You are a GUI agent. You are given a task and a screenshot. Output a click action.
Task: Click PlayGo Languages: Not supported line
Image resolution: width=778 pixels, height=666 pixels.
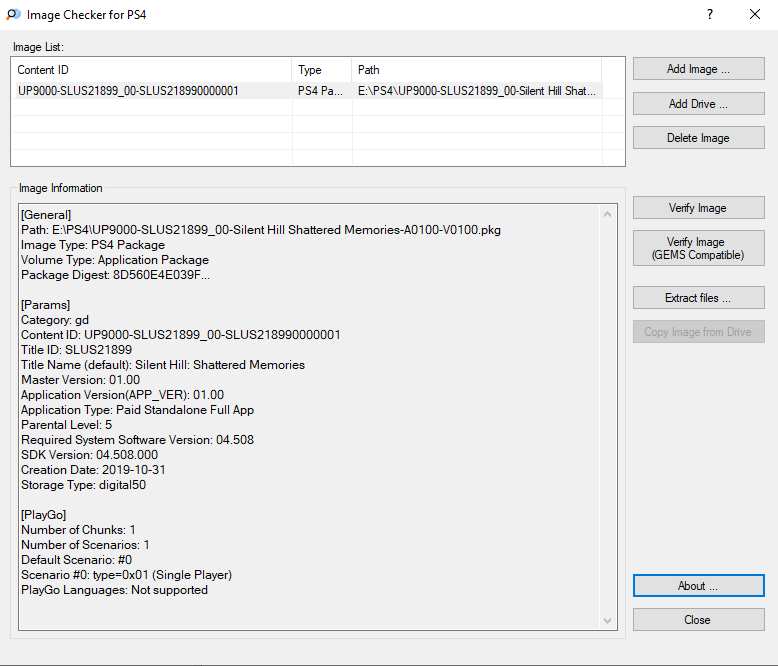pos(114,590)
